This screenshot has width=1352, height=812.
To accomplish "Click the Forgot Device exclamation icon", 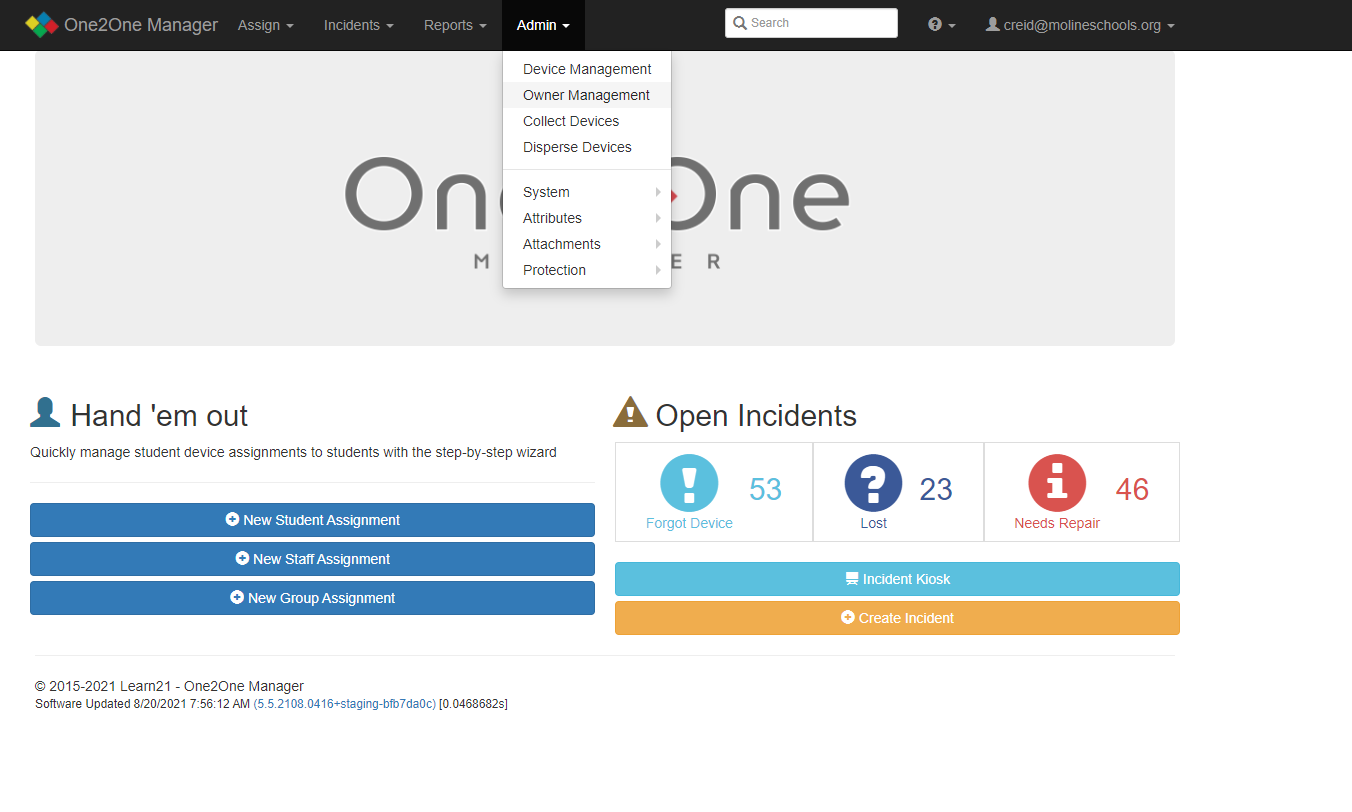I will [x=689, y=483].
